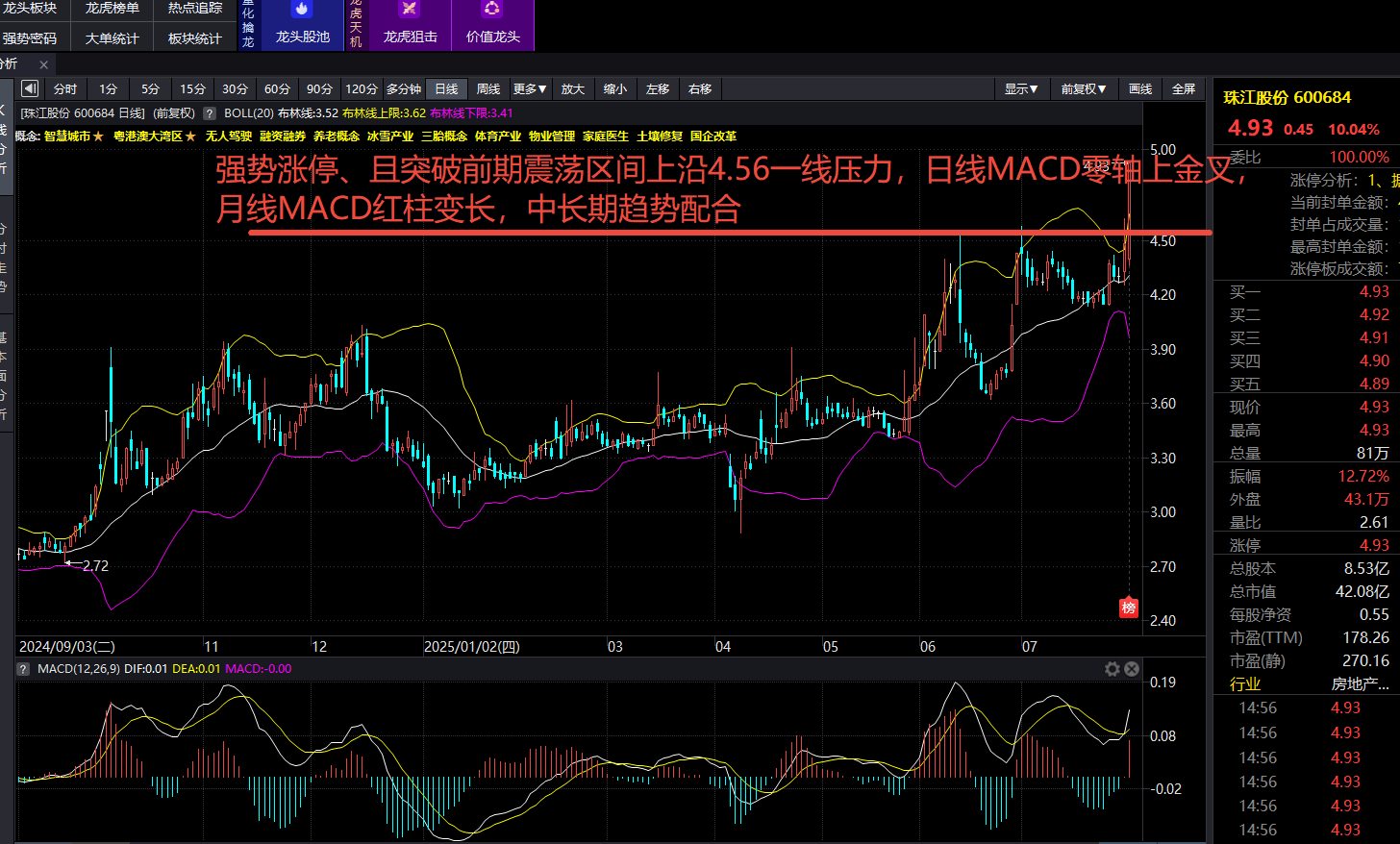Click the 养老概念 concept tag
This screenshot has height=844, width=1400.
coord(337,137)
